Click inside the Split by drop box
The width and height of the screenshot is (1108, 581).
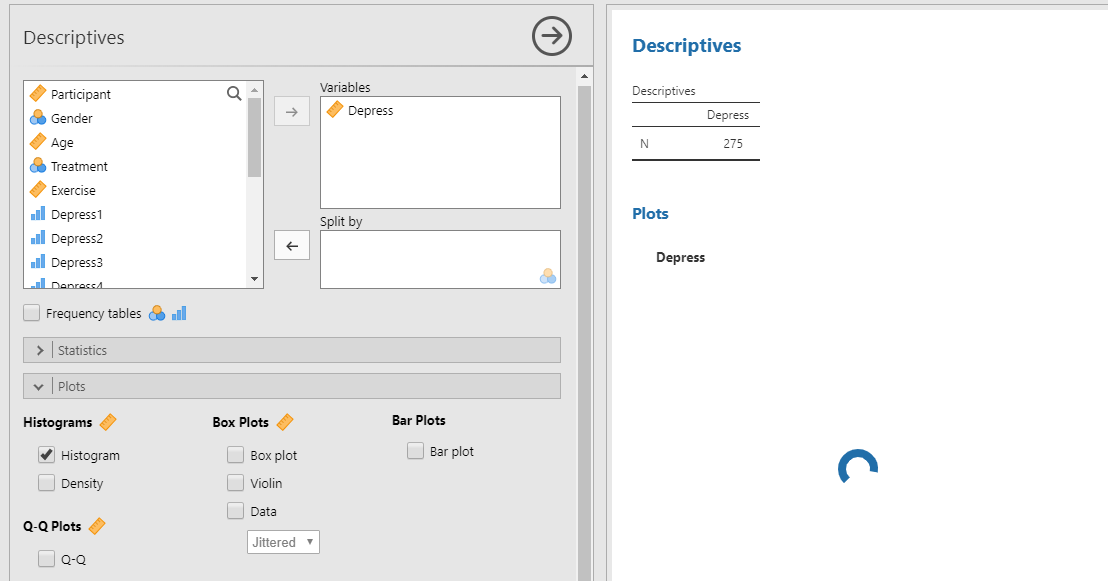click(440, 259)
